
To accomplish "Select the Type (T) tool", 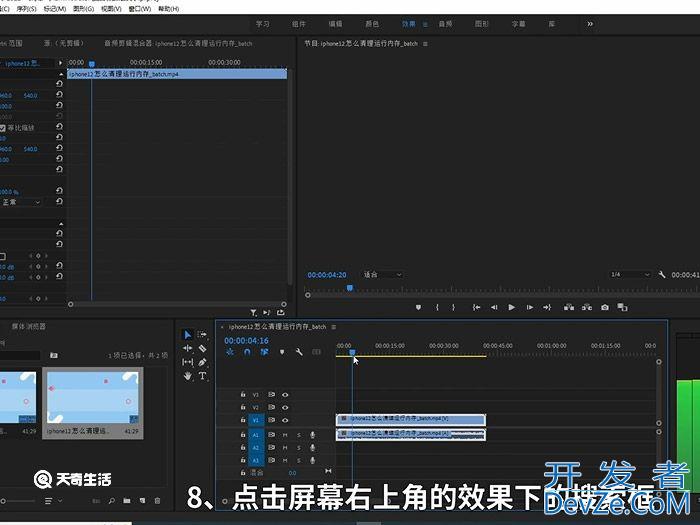I will [x=202, y=376].
